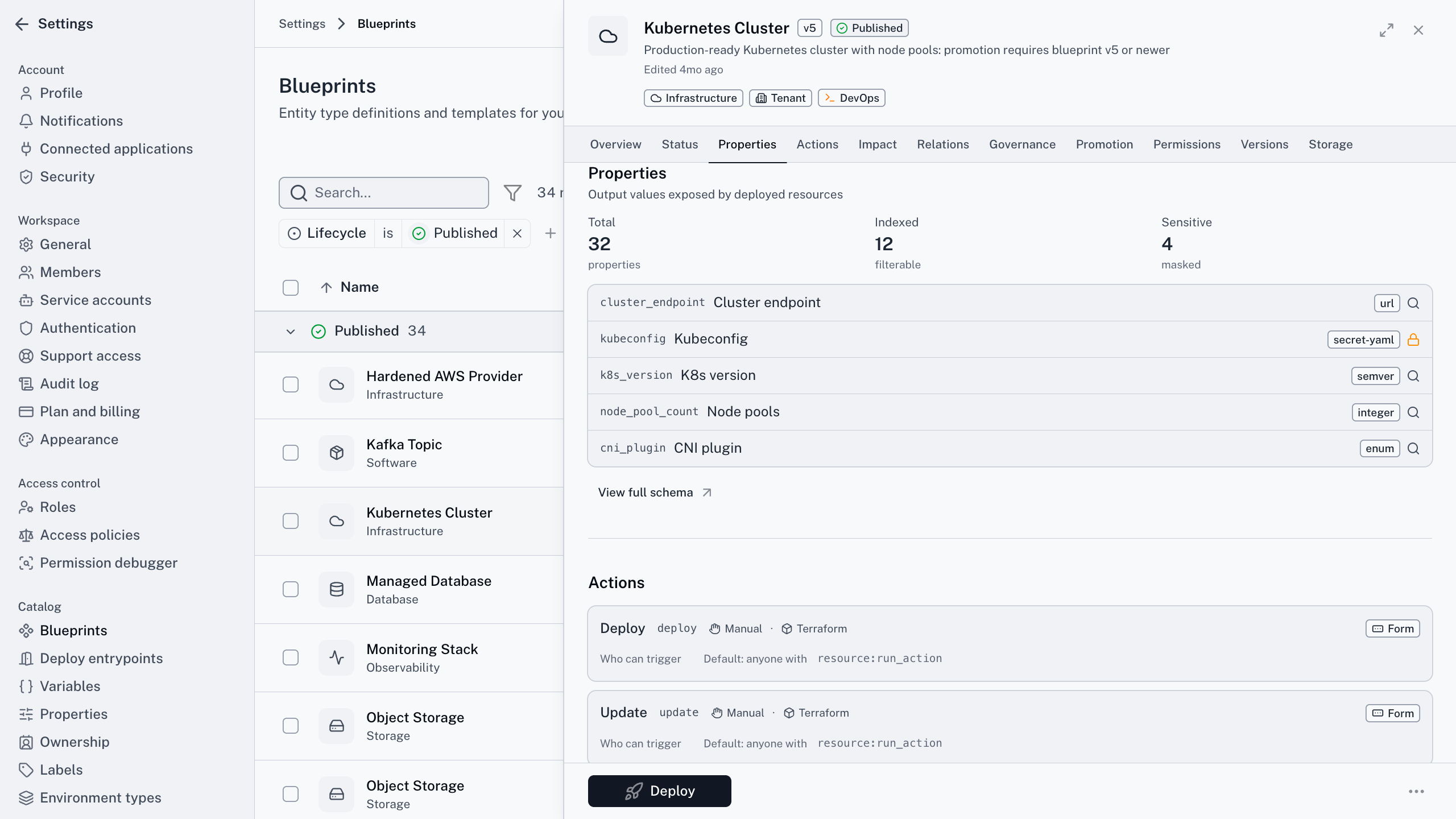Click the back arrow next to Settings

tap(22, 24)
